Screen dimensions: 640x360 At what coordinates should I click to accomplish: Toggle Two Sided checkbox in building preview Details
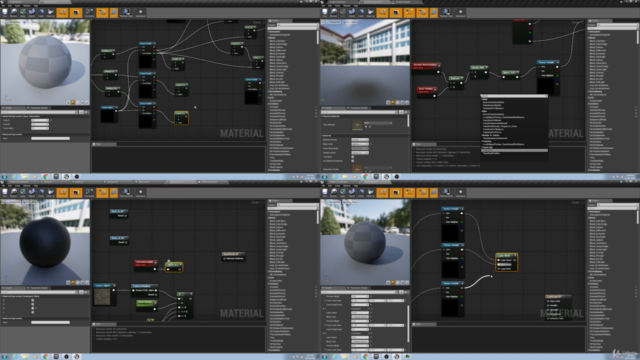coord(353,157)
